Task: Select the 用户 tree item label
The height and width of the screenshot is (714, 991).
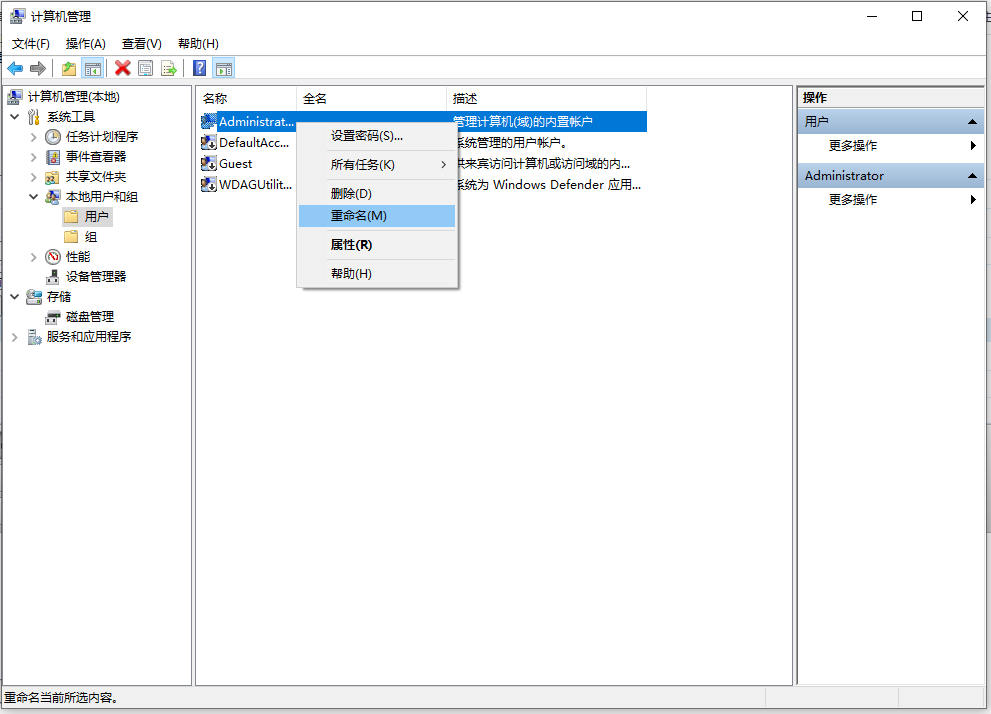Action: point(97,217)
